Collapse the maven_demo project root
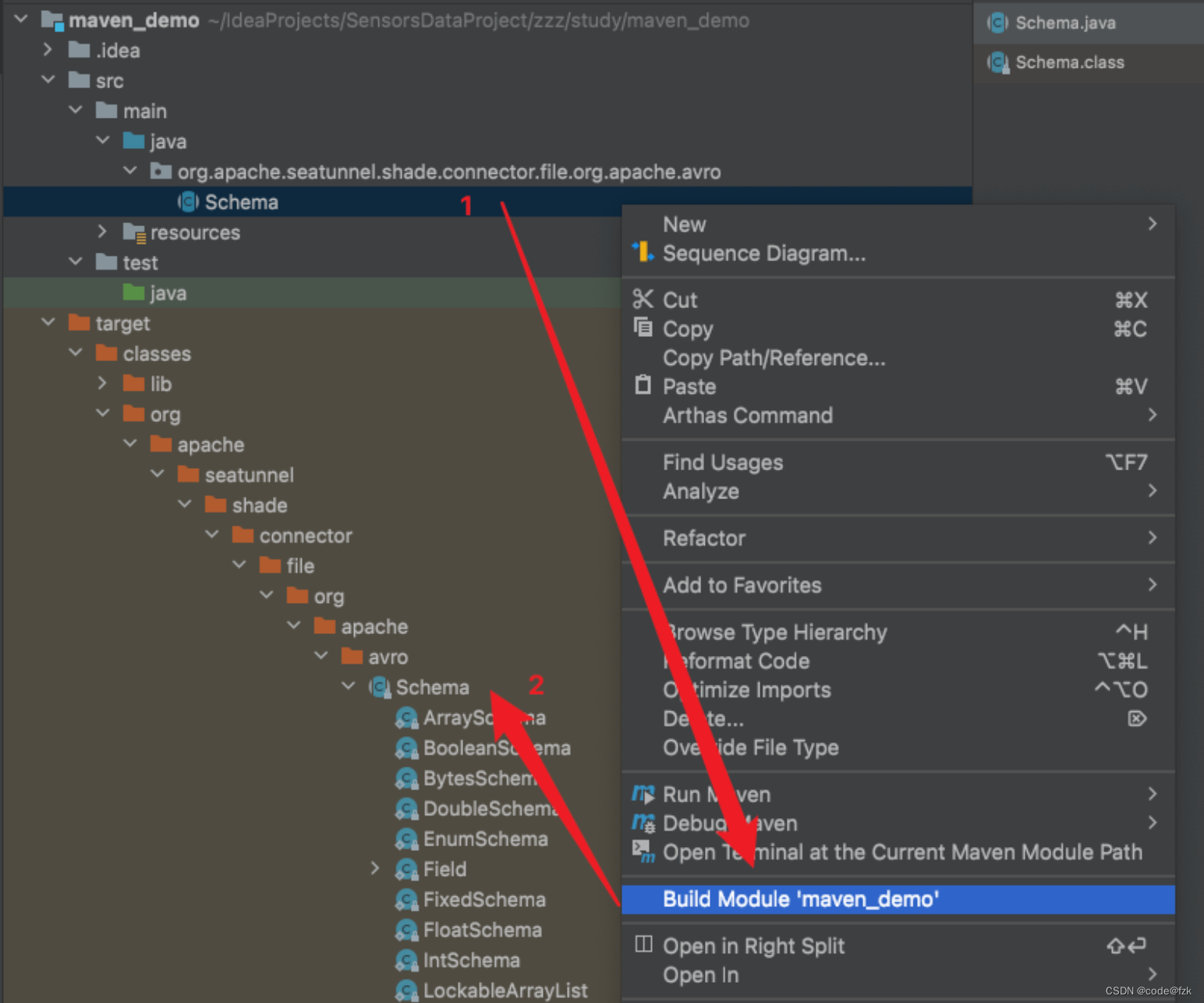The width and height of the screenshot is (1204, 1003). tap(21, 19)
